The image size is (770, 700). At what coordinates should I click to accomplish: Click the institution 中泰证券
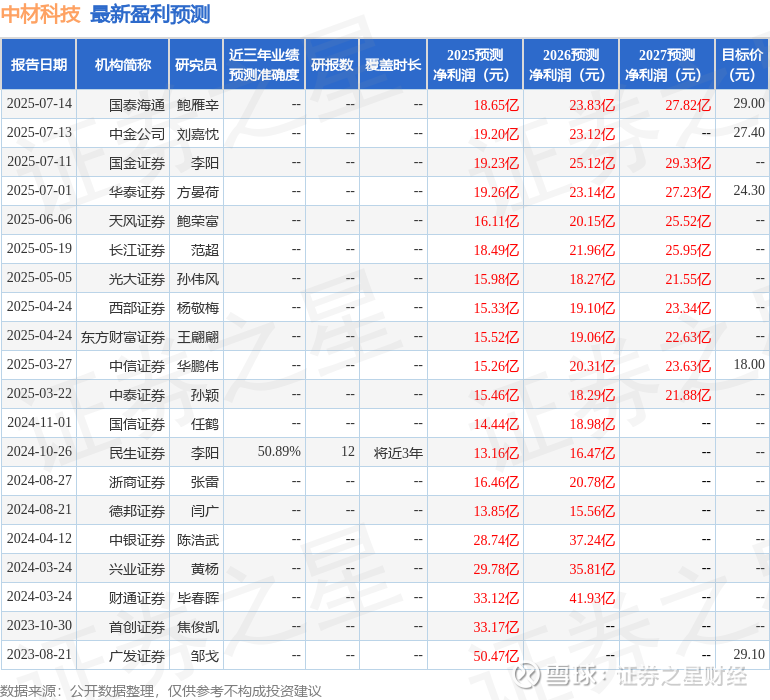coord(137,394)
